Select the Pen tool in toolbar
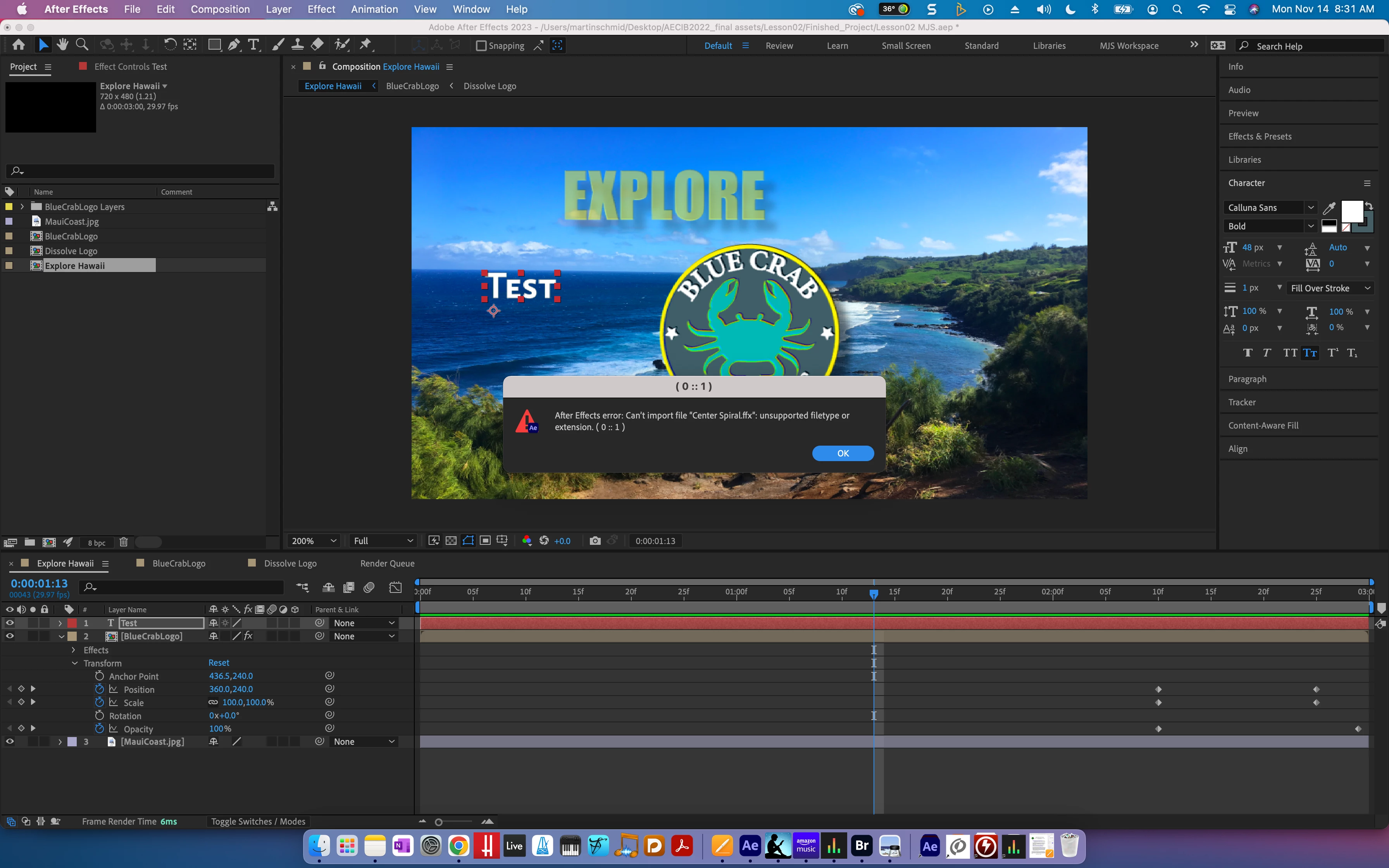1389x868 pixels. (x=234, y=45)
